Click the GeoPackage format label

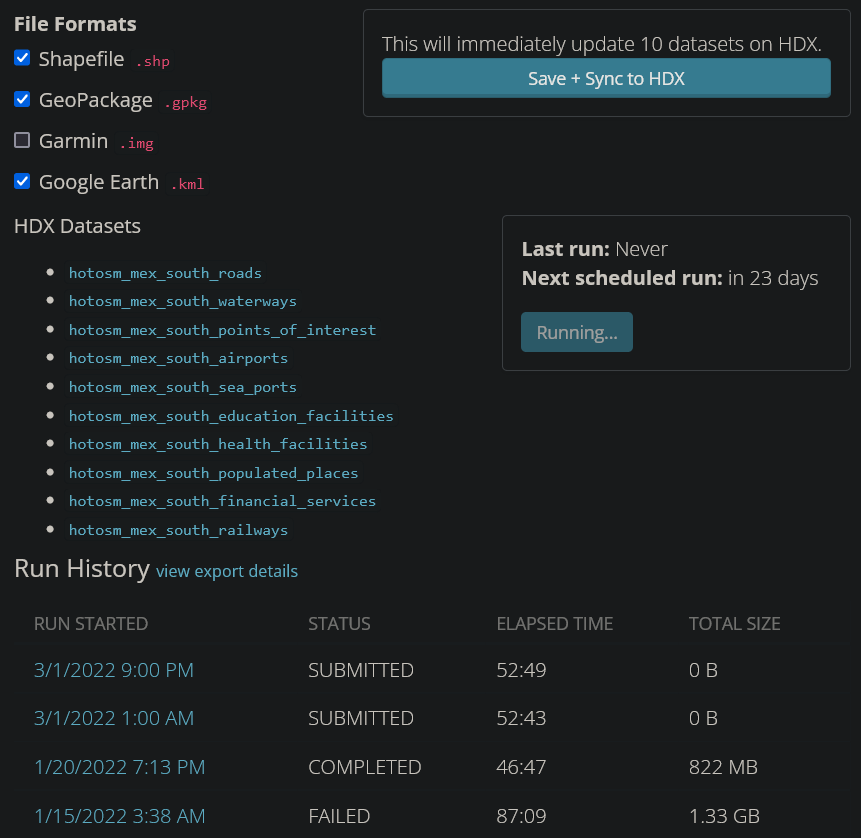(96, 100)
